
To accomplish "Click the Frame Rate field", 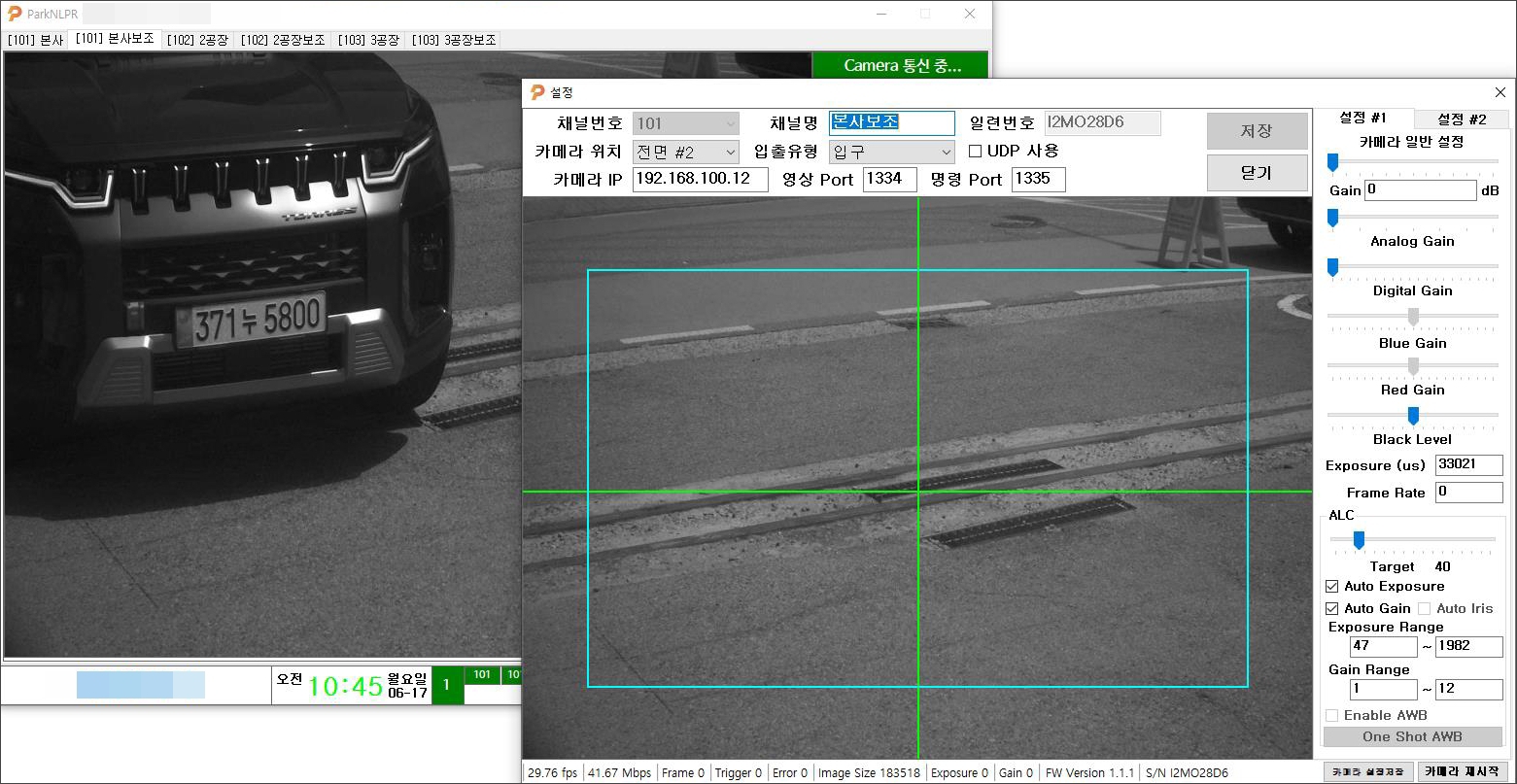I will [1469, 493].
